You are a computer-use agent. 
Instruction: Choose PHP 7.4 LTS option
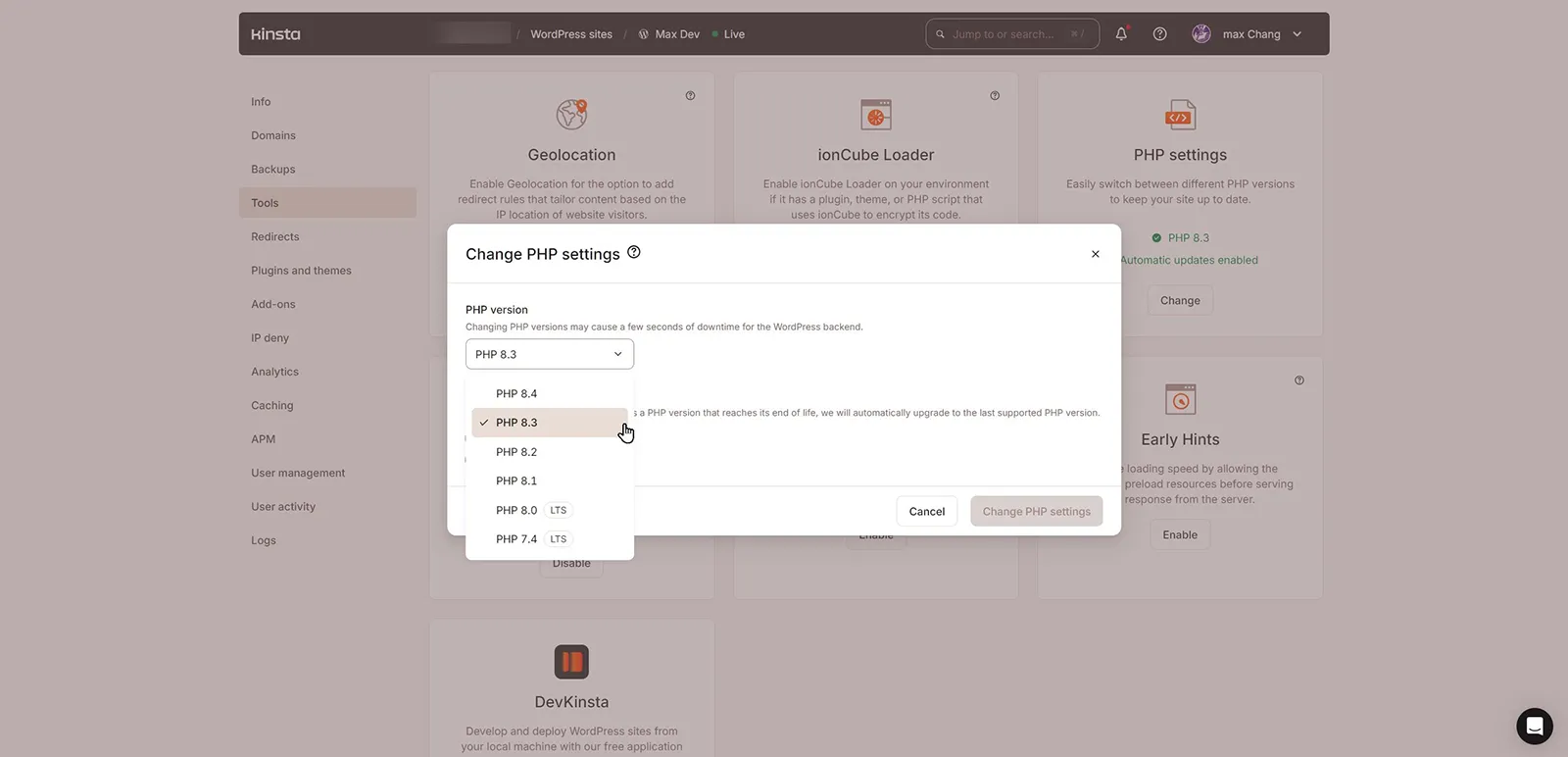550,539
